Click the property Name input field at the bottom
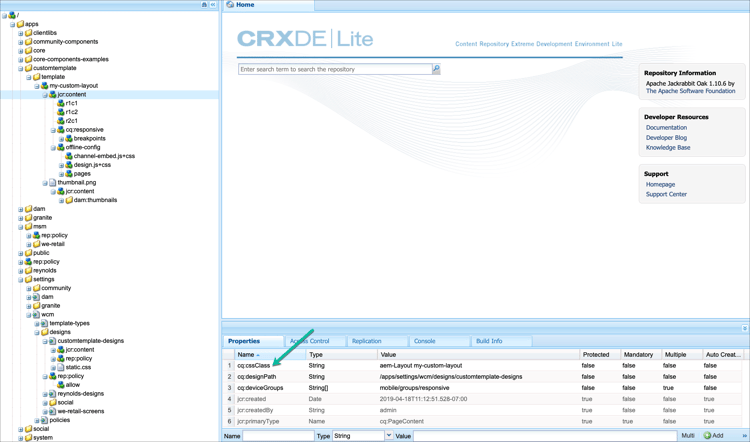This screenshot has height=442, width=750. click(x=278, y=436)
